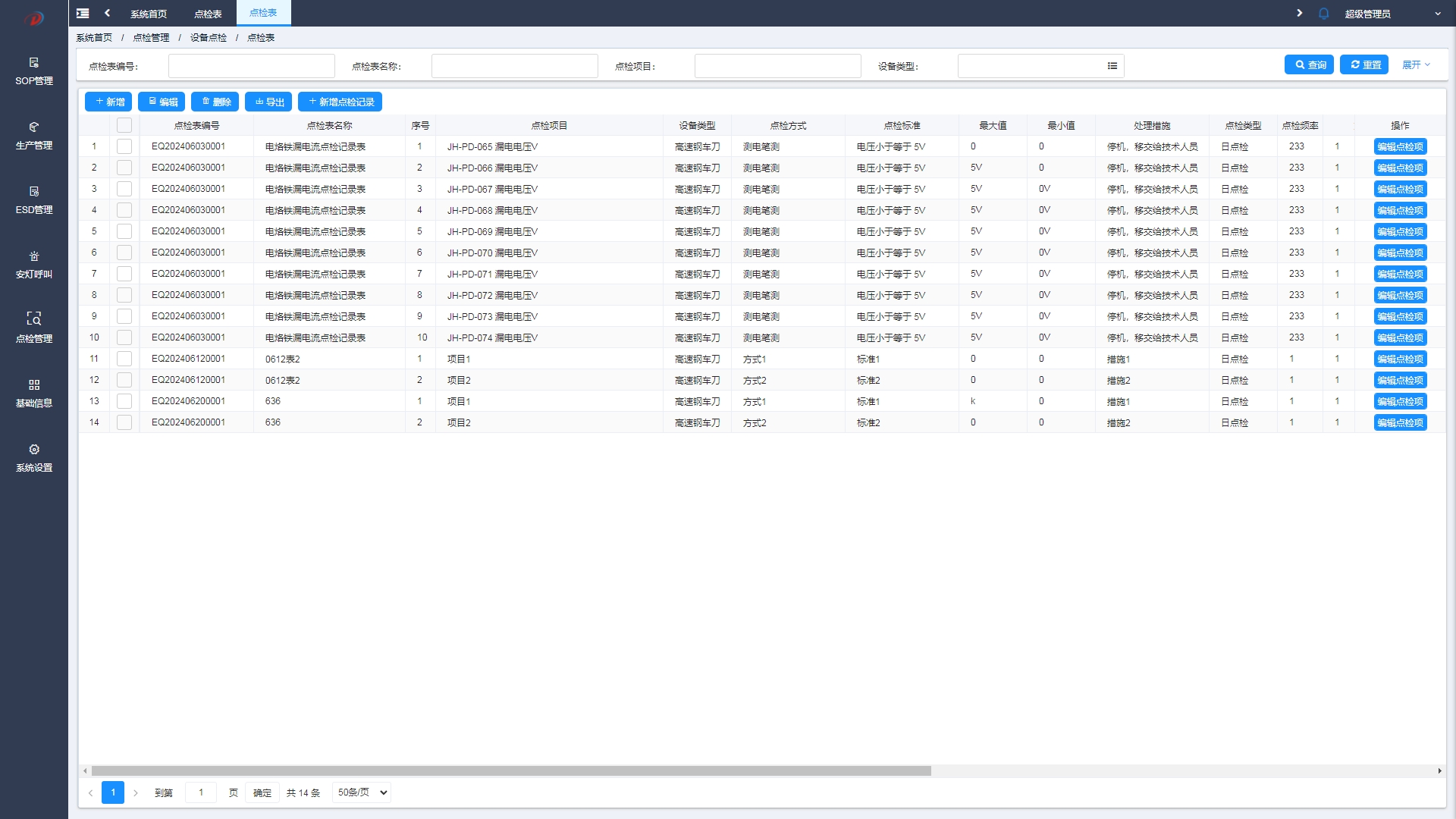The height and width of the screenshot is (819, 1456).
Task: Click the 设备点检 breadcrumb item
Action: tap(209, 38)
